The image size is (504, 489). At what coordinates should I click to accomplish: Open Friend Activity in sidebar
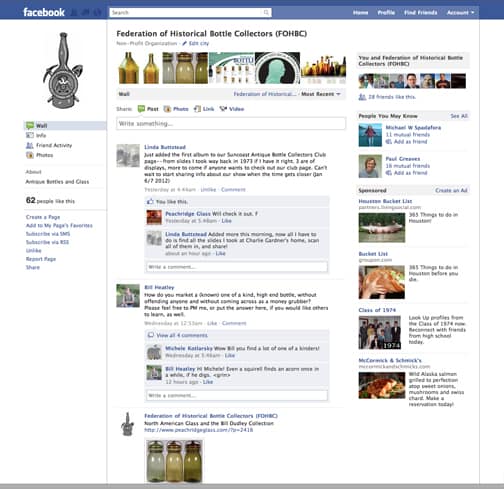pyautogui.click(x=49, y=145)
